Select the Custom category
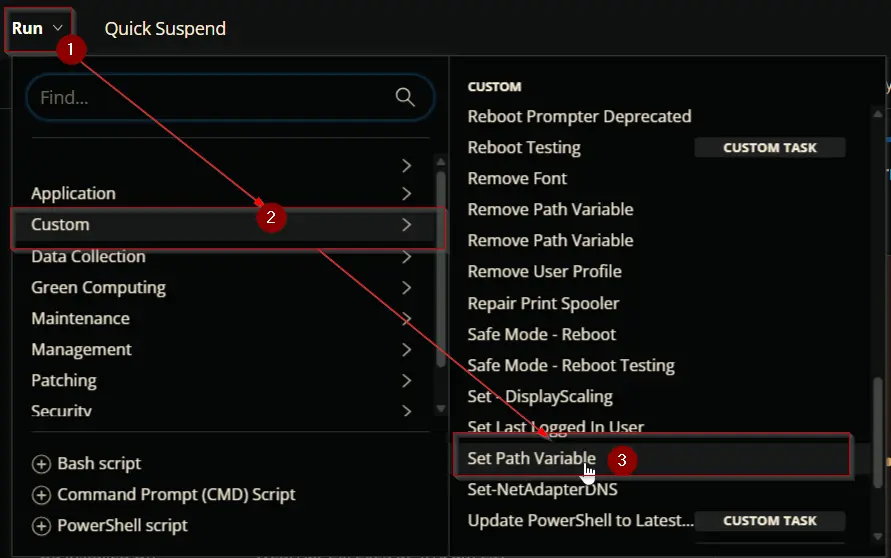This screenshot has height=558, width=891. pos(227,226)
